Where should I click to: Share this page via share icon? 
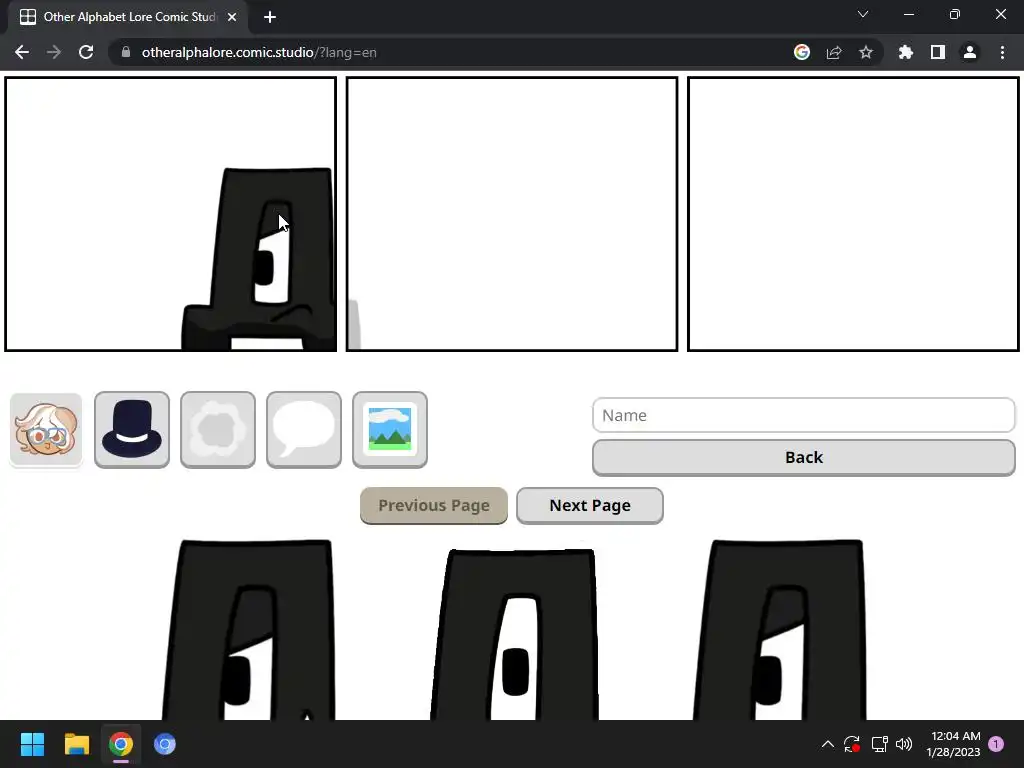point(834,52)
